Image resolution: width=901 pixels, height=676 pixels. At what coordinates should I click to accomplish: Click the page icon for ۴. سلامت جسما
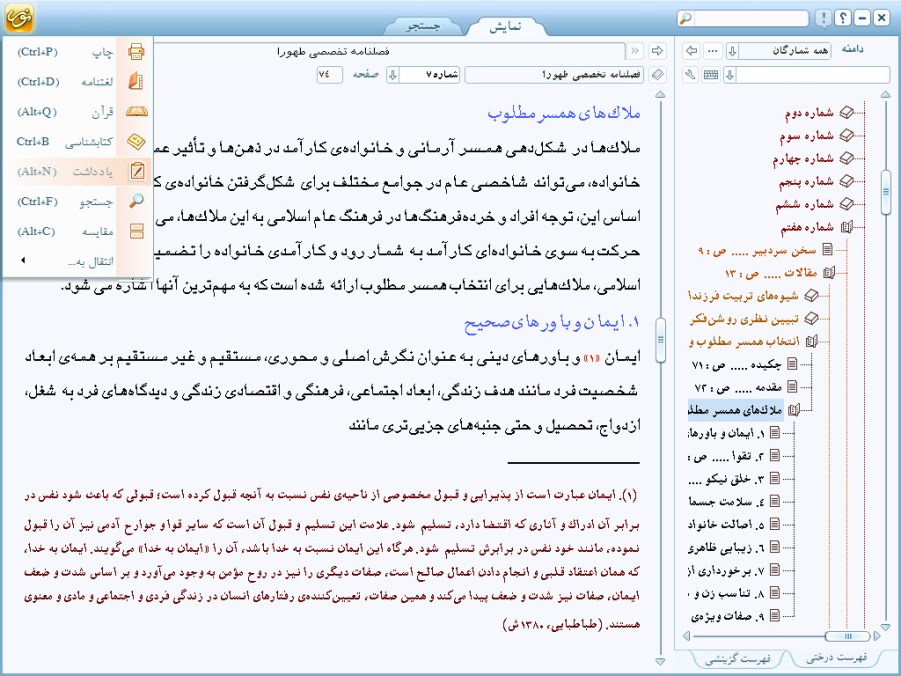775,501
